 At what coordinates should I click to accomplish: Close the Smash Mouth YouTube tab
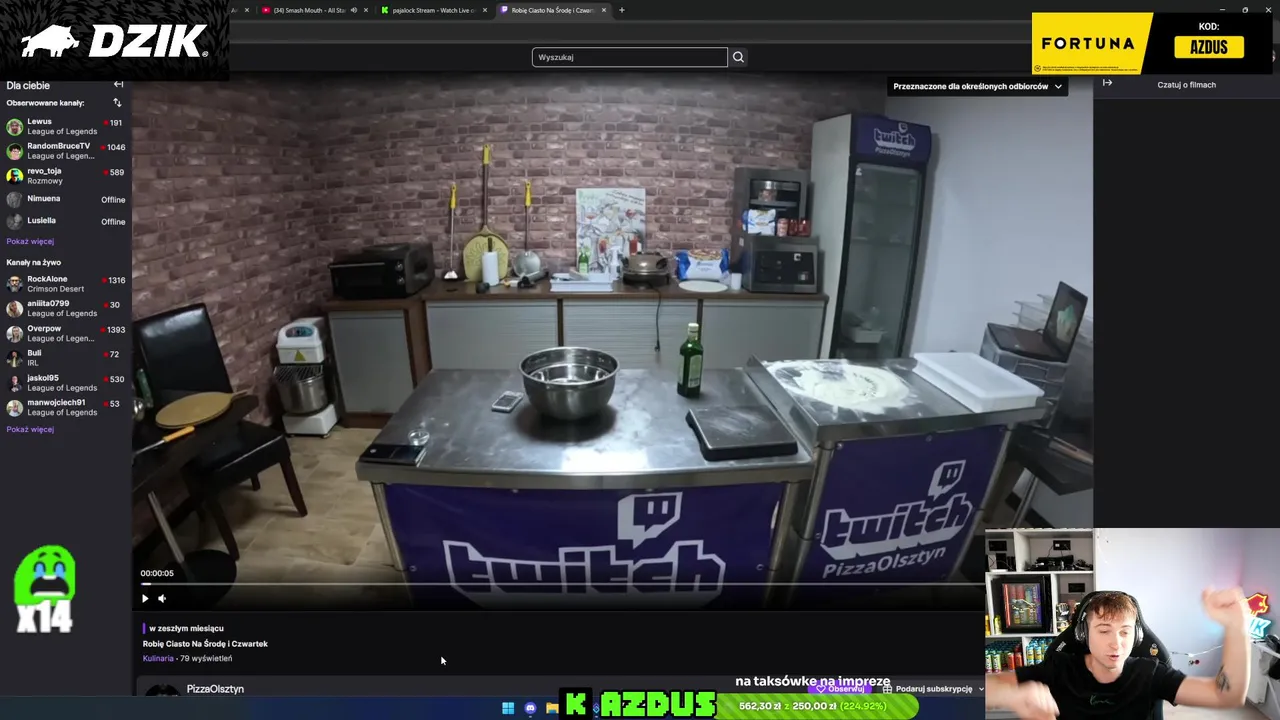coord(366,10)
